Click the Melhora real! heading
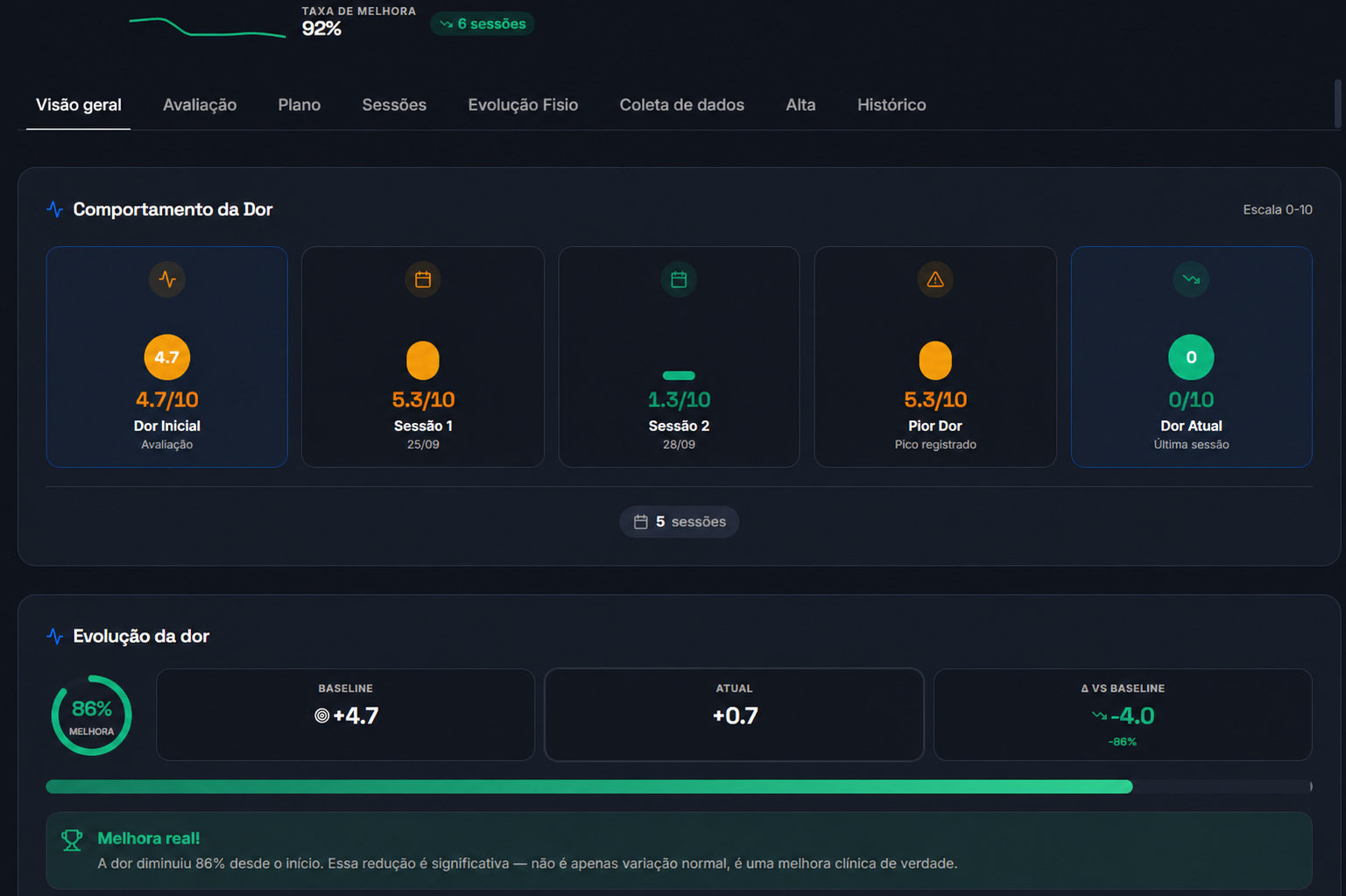This screenshot has width=1346, height=896. tap(149, 838)
